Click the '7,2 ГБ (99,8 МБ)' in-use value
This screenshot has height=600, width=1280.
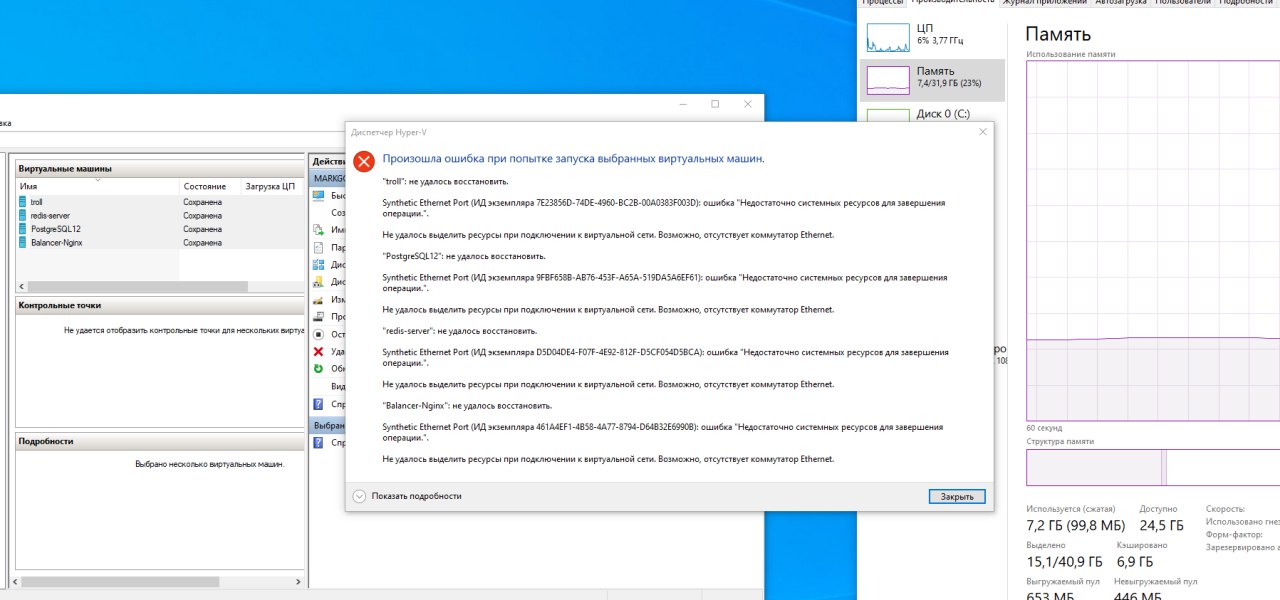1075,525
